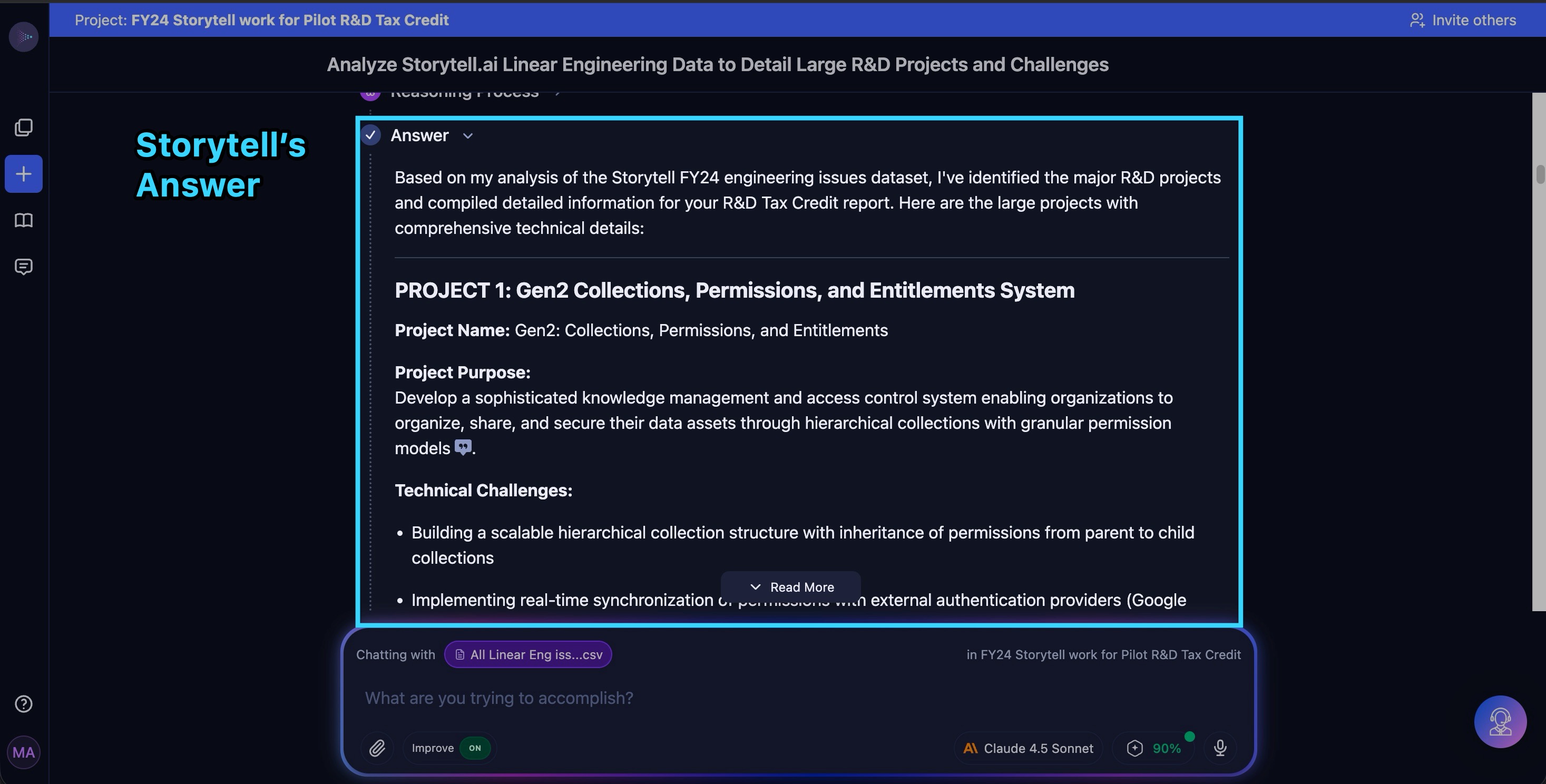
Task: Toggle the Improve ON switch
Action: pyautogui.click(x=475, y=748)
